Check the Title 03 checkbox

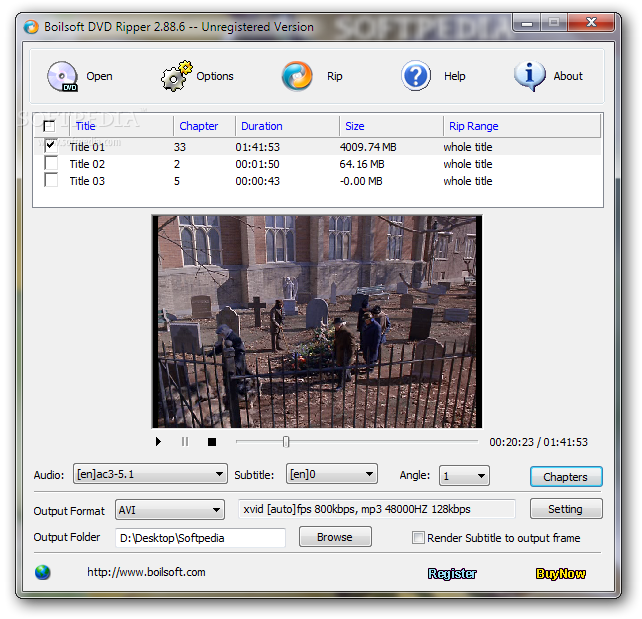tap(51, 180)
